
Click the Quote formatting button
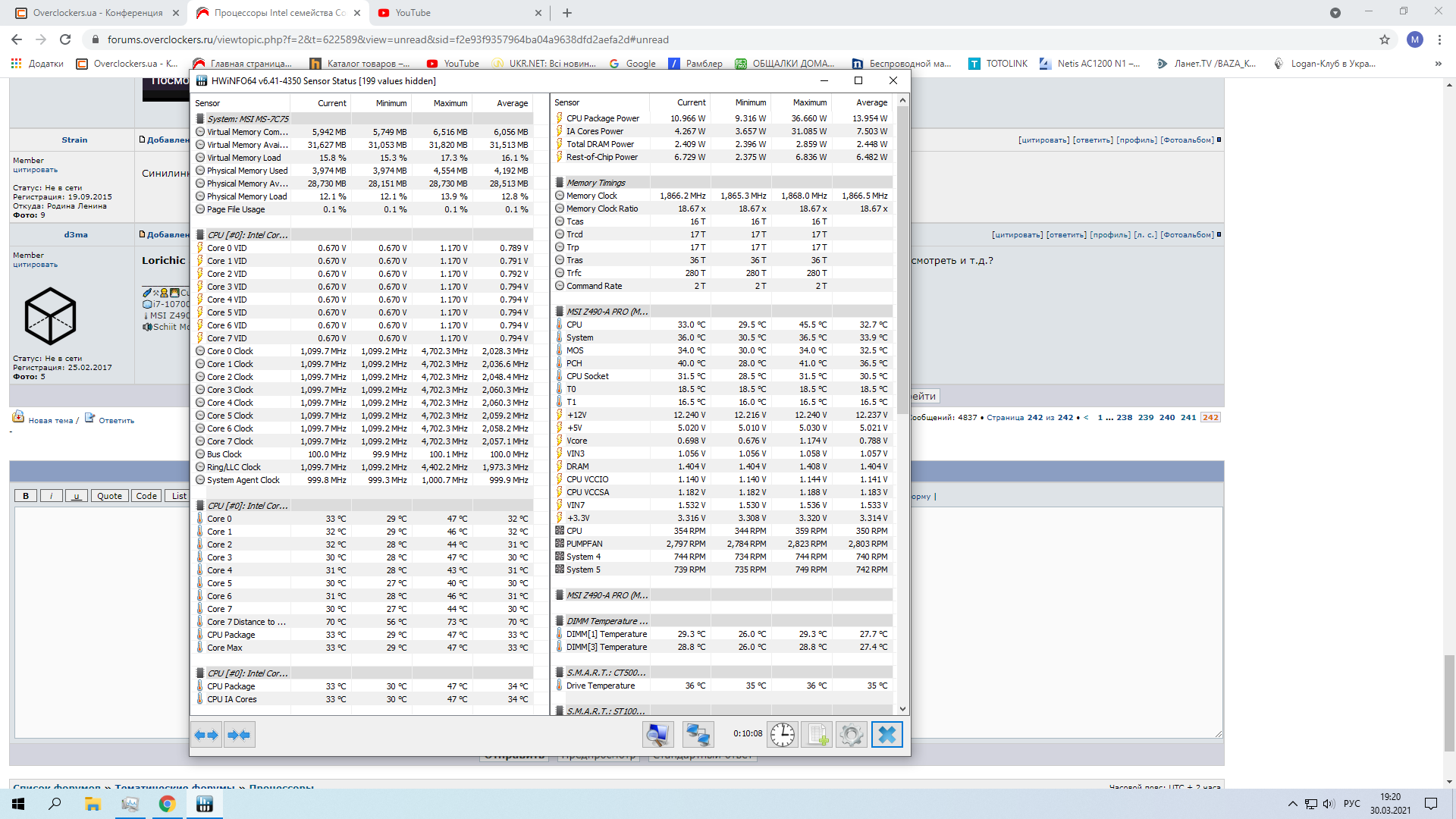[109, 496]
